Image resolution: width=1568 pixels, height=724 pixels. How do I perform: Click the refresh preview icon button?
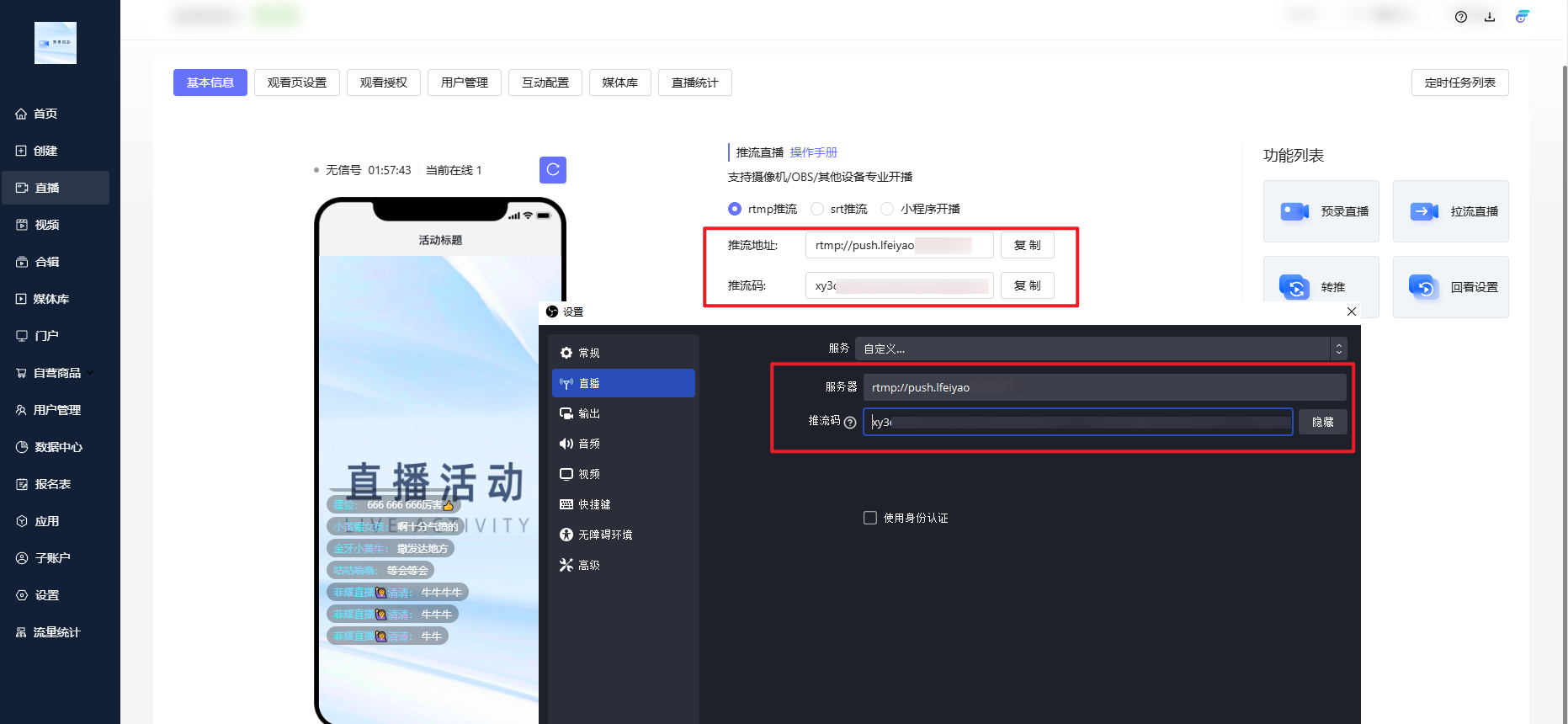click(x=552, y=170)
